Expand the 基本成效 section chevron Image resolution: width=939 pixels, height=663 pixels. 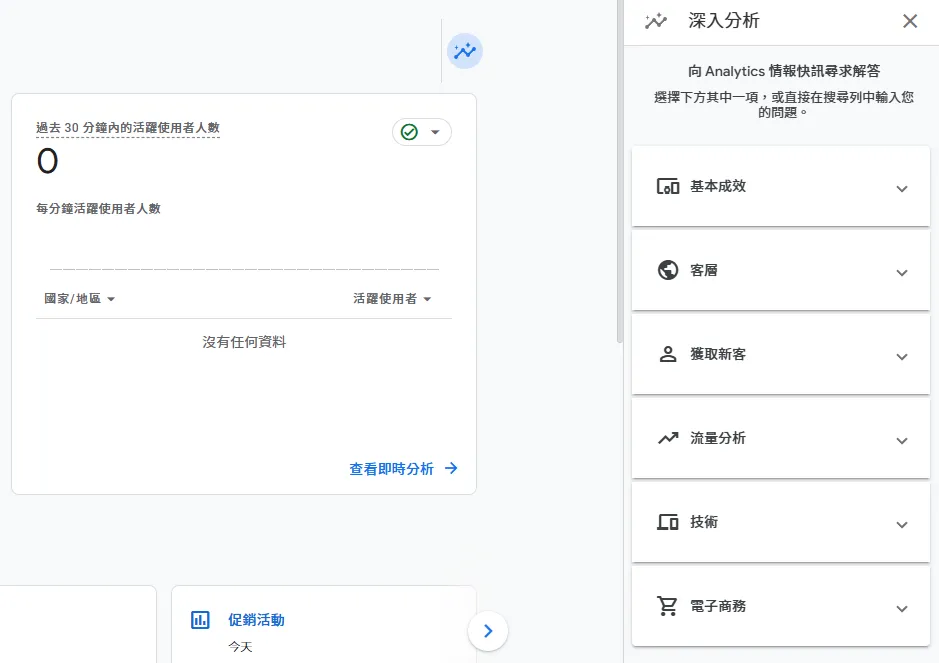902,189
